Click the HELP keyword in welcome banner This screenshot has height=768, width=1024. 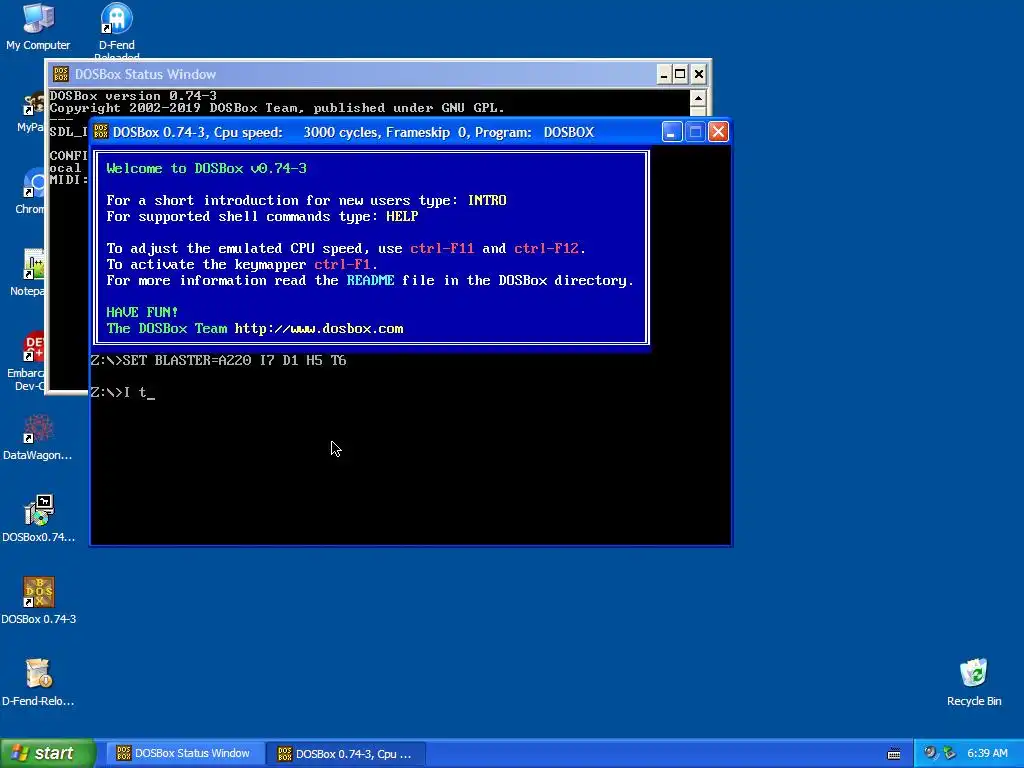point(402,216)
